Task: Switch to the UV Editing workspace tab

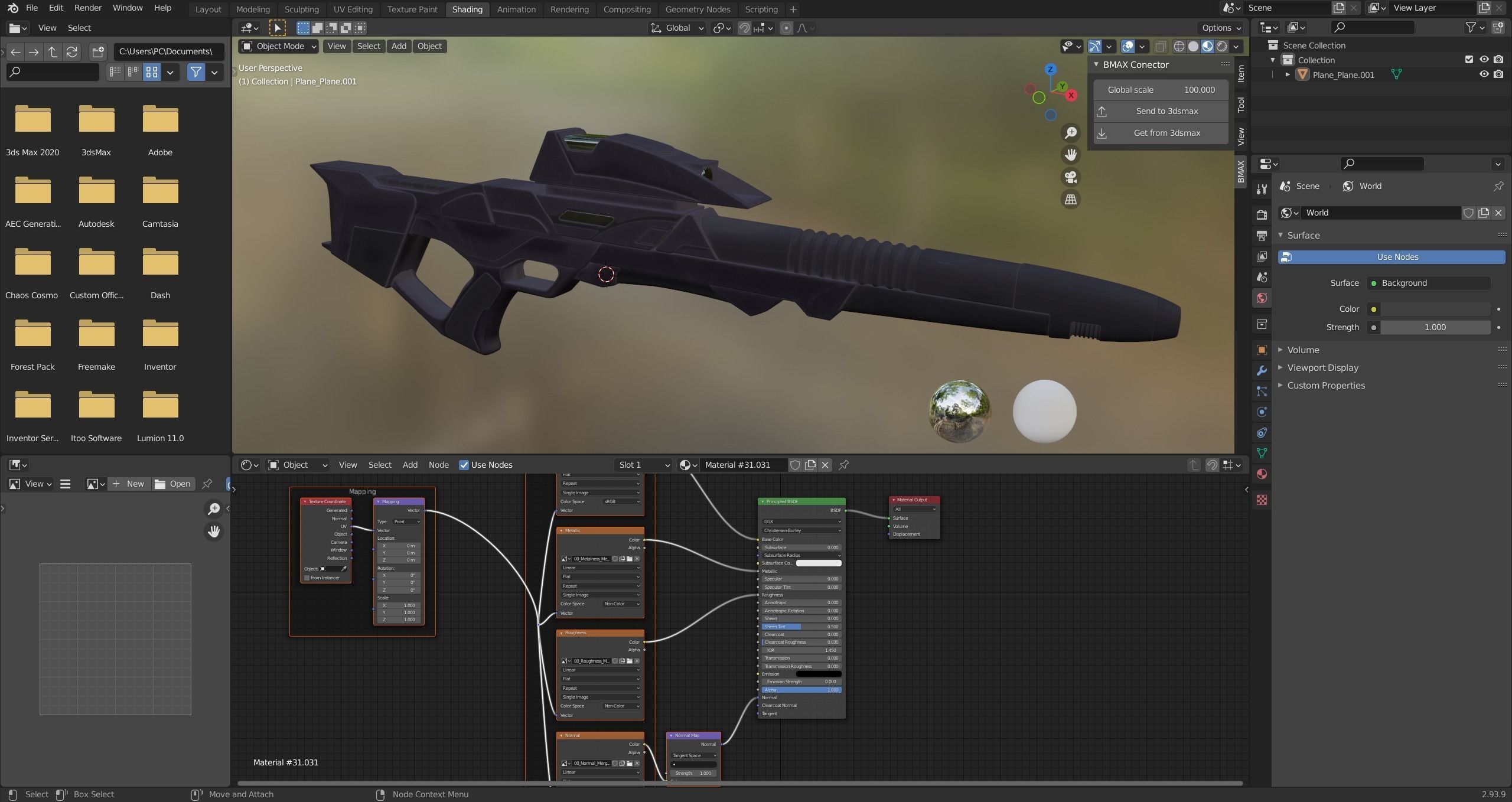Action: pyautogui.click(x=353, y=9)
